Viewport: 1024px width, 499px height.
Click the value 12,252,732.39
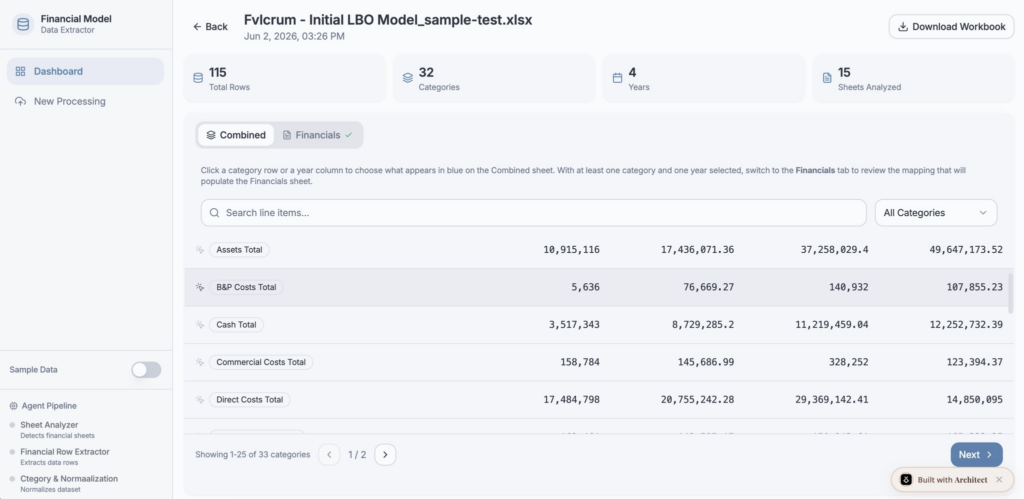tap(966, 325)
